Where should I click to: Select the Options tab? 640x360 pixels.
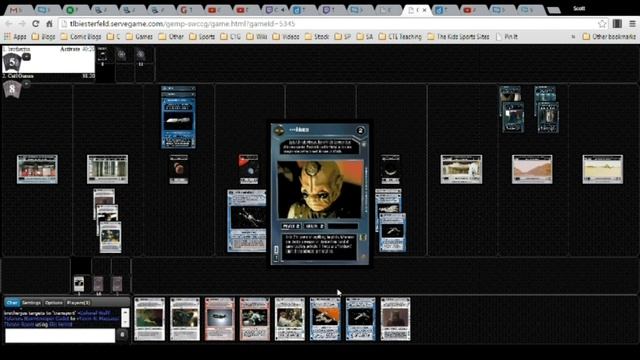pos(53,303)
